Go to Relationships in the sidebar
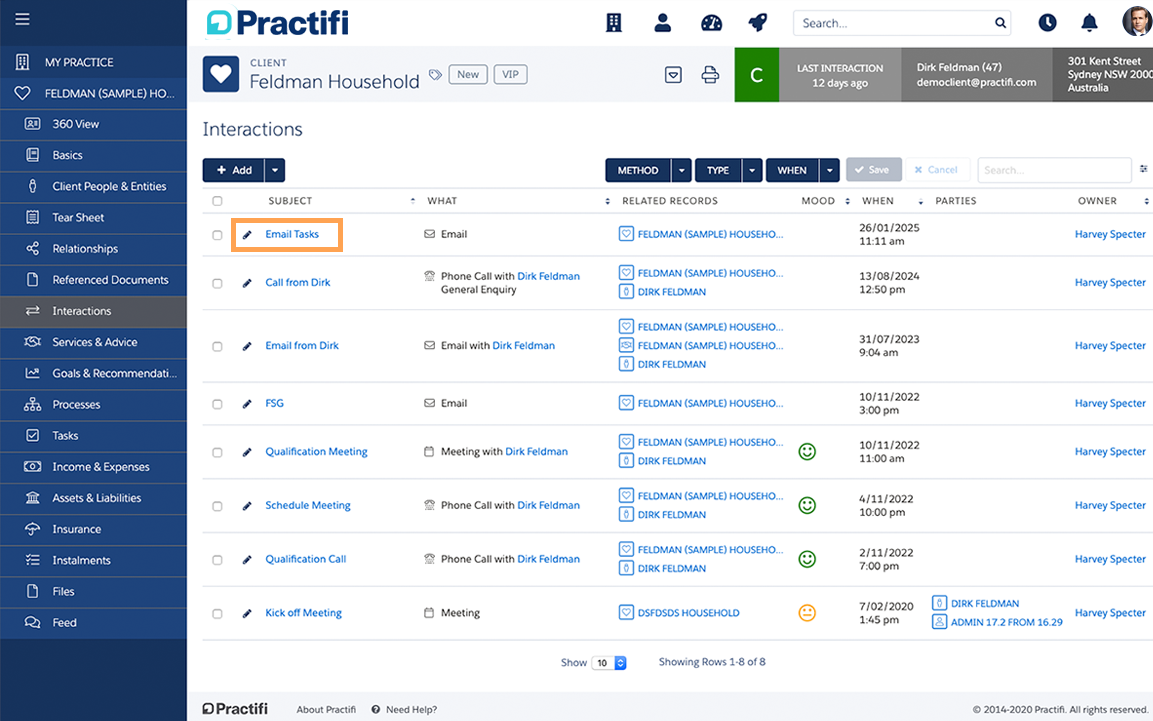This screenshot has width=1153, height=721. (93, 248)
